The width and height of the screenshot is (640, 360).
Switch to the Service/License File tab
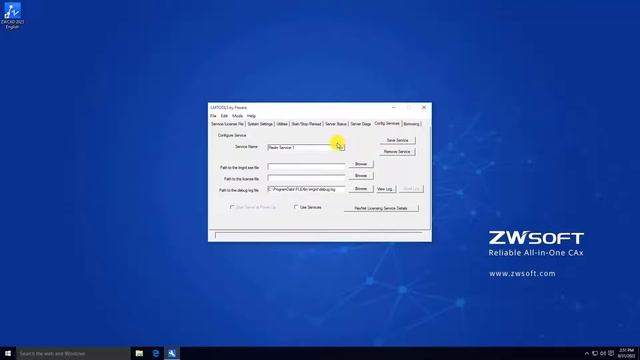click(227, 124)
